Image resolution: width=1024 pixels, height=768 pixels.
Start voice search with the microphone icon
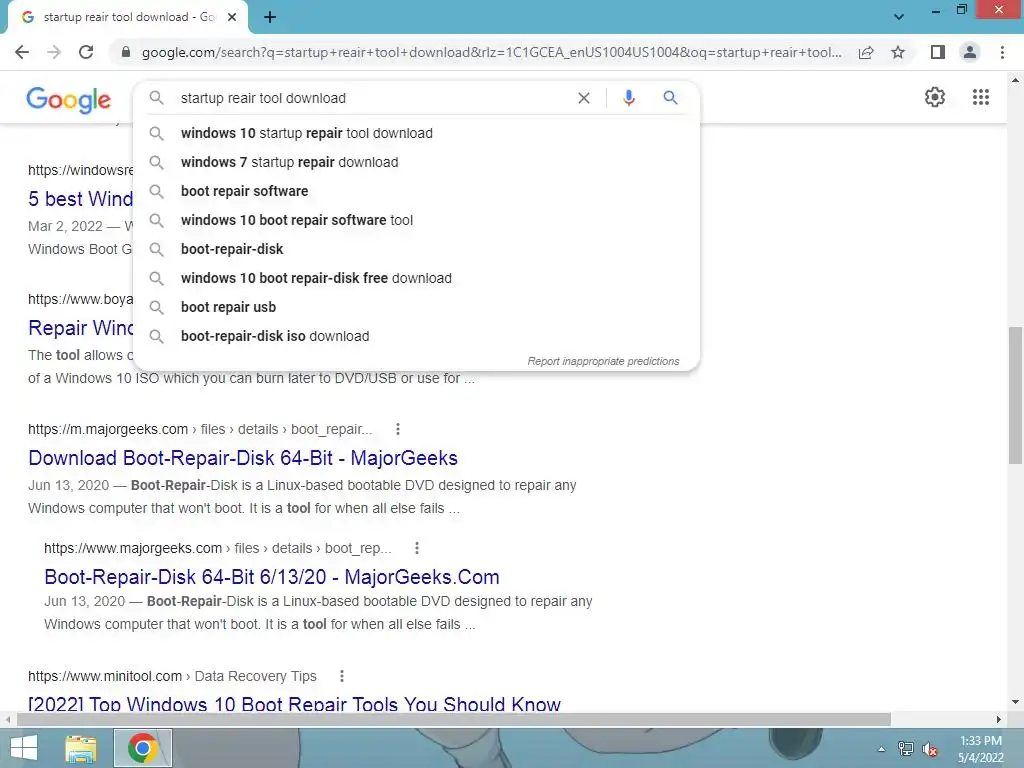point(628,98)
